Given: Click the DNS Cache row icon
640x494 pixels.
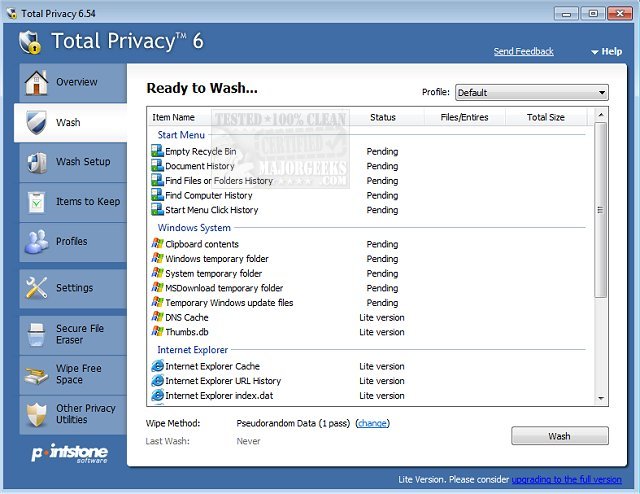Looking at the screenshot, I should click(x=157, y=317).
